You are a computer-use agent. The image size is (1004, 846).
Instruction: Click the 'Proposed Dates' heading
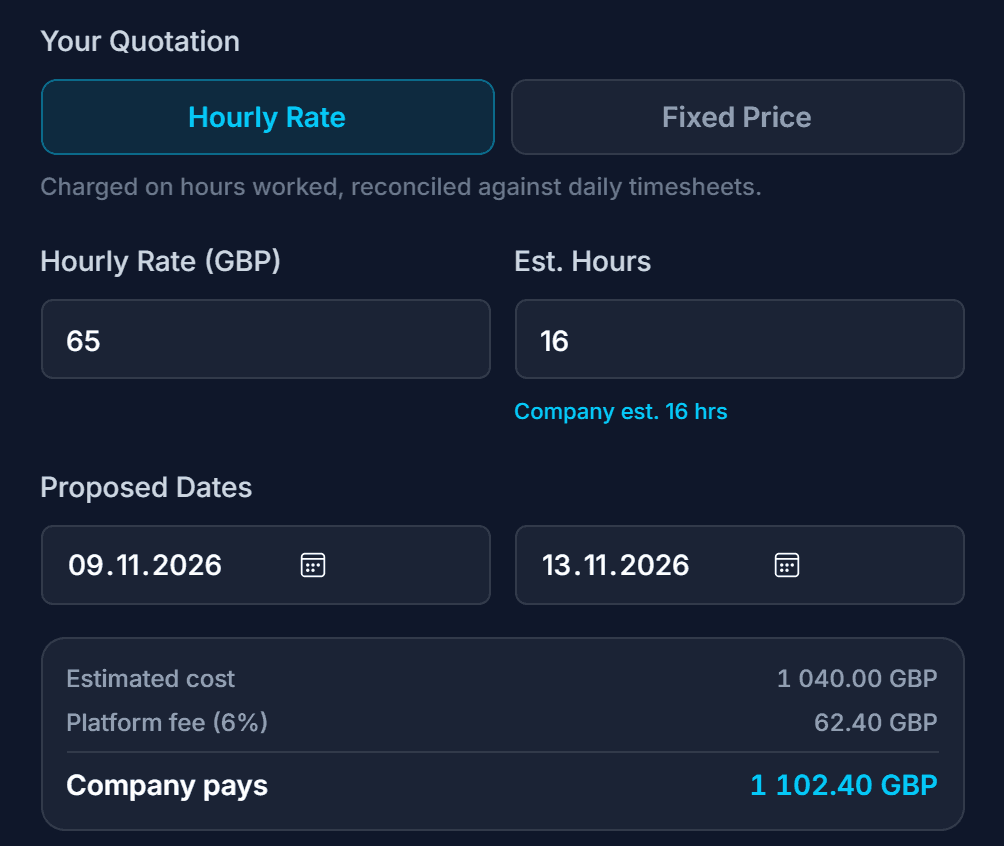tap(146, 487)
